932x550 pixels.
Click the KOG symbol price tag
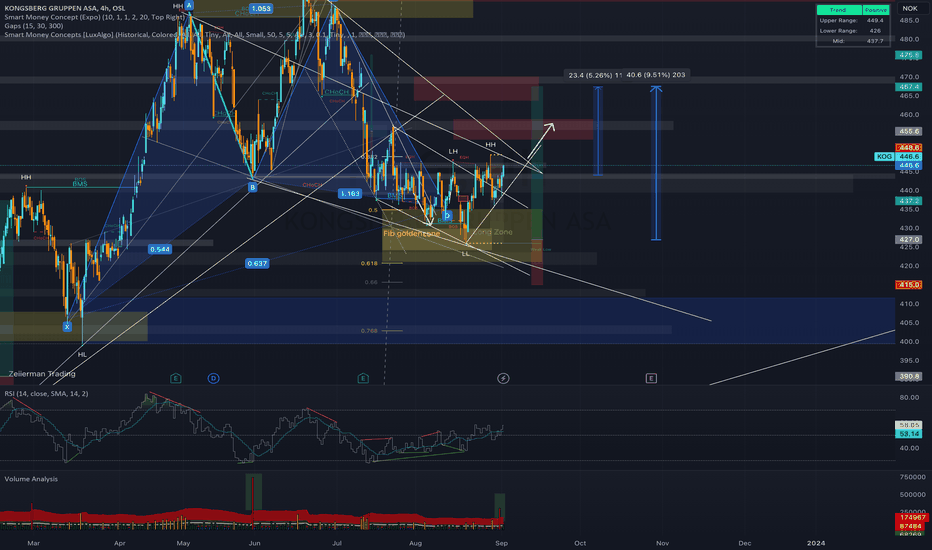[884, 156]
